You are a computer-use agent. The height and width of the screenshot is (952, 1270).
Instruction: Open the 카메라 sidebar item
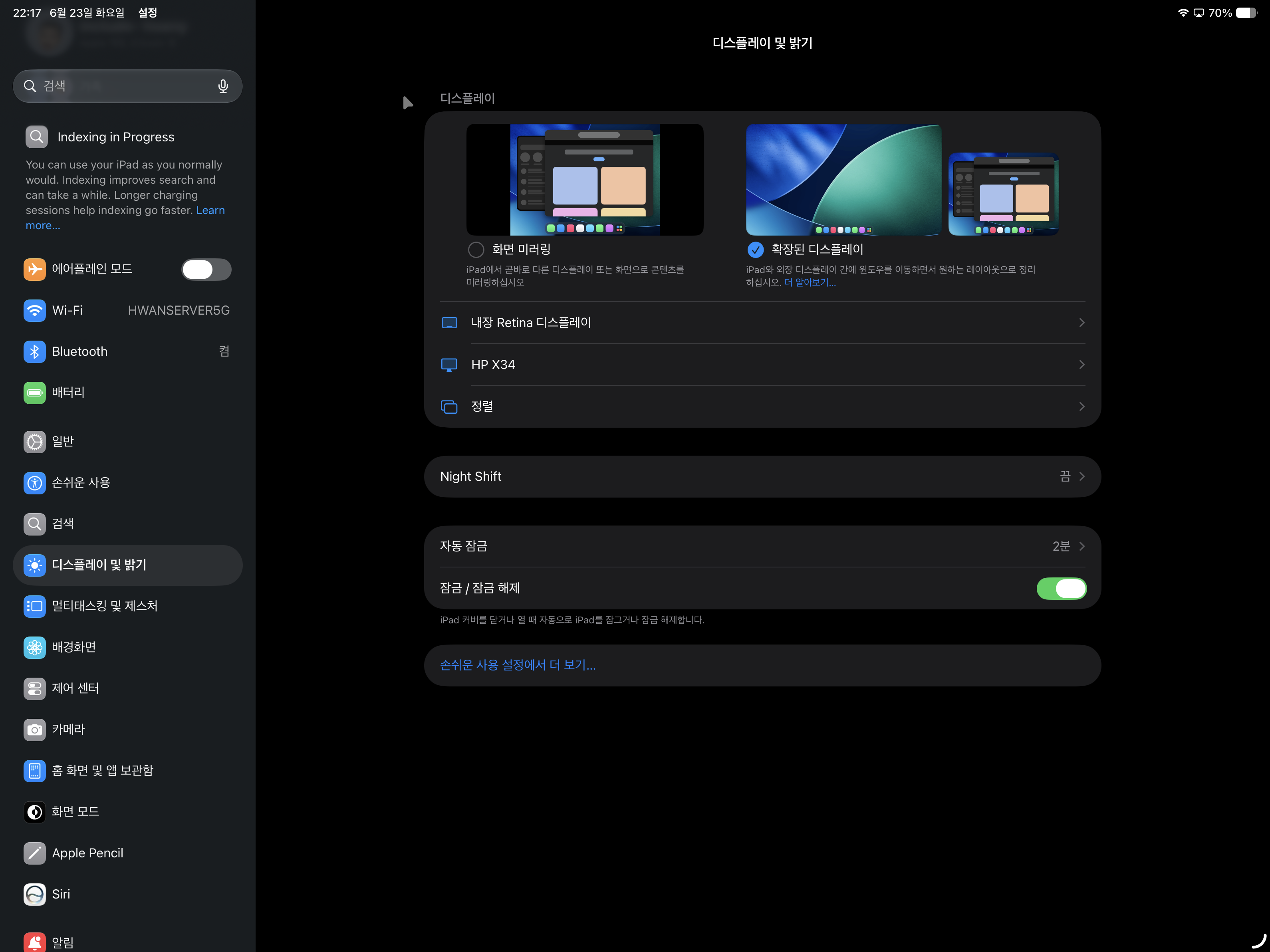pyautogui.click(x=127, y=730)
